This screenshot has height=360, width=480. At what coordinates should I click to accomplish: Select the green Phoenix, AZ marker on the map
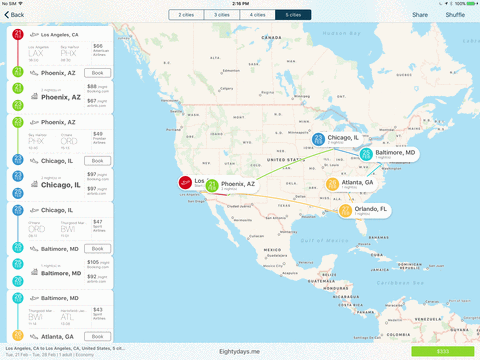212,186
